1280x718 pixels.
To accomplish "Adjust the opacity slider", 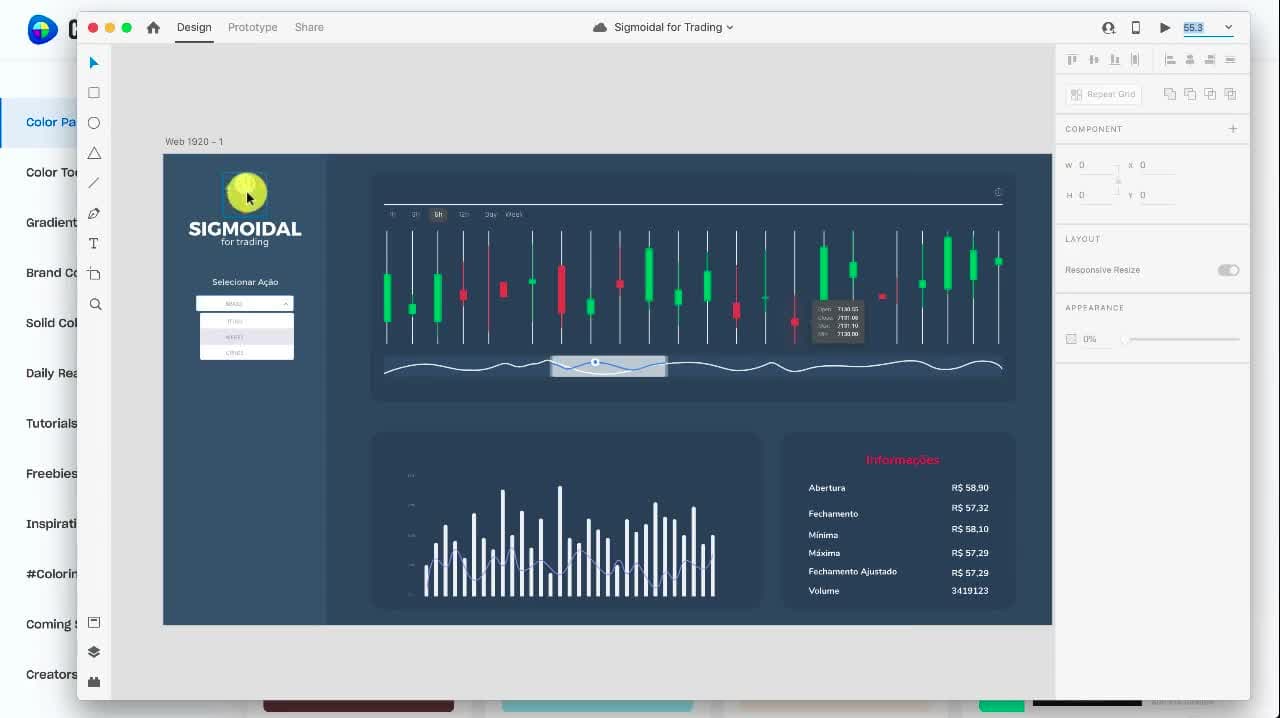I will 1180,339.
